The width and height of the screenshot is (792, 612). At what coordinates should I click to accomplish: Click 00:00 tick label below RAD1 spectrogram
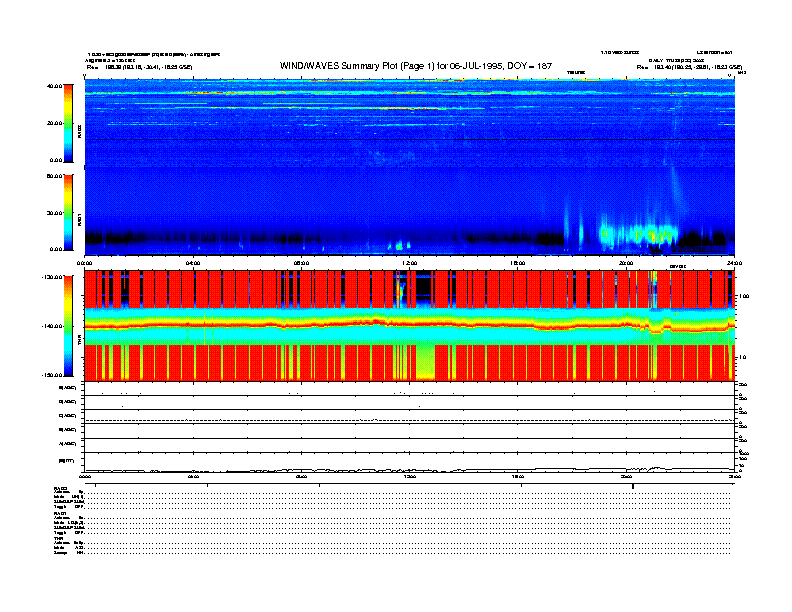tap(84, 263)
